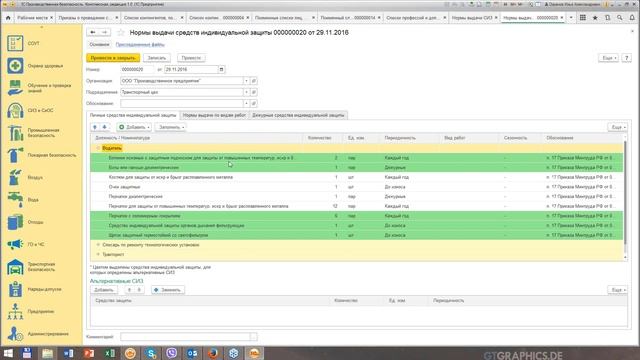The width and height of the screenshot is (640, 360).
Task: Open Транспортная безопасность section
Action: click(31, 267)
